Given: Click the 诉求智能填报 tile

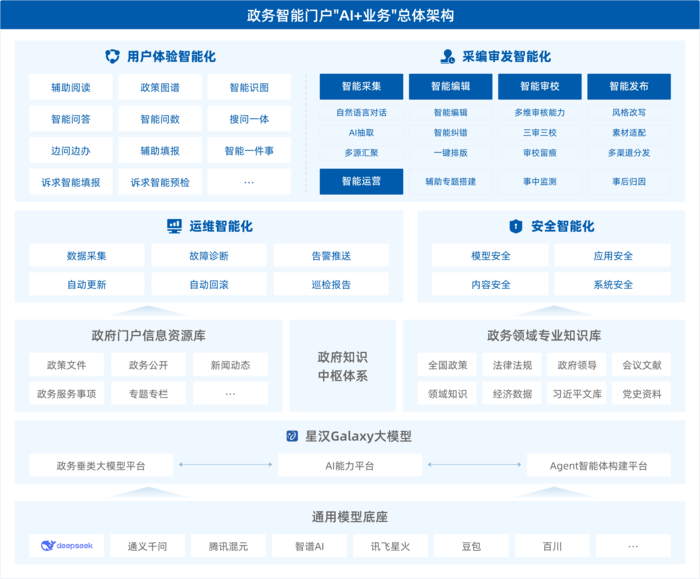Looking at the screenshot, I should coord(71,182).
